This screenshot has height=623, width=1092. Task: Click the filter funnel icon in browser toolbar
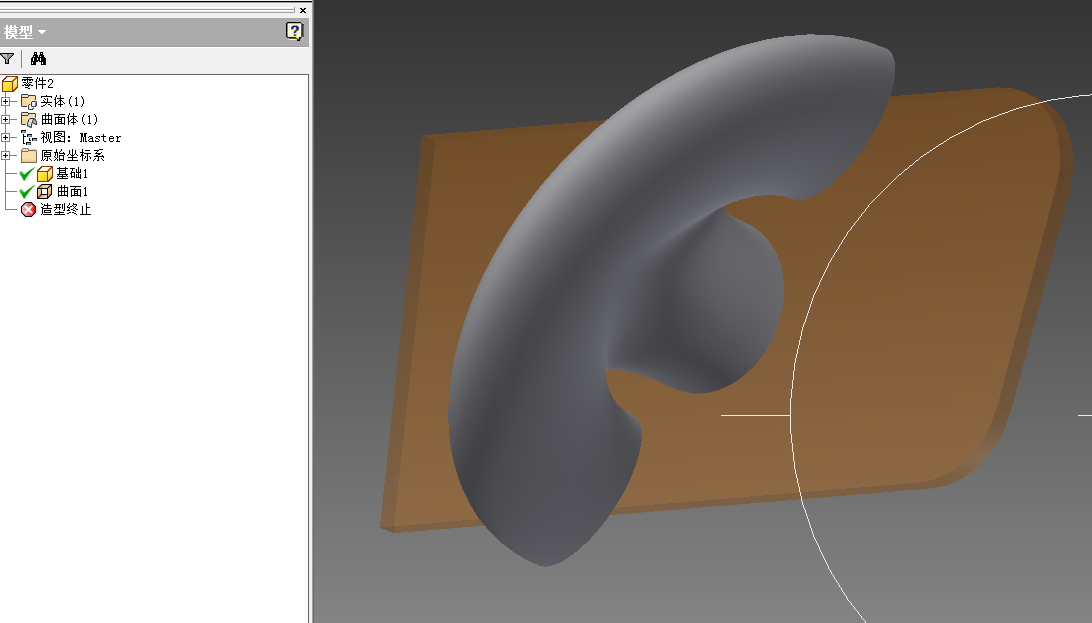point(8,58)
